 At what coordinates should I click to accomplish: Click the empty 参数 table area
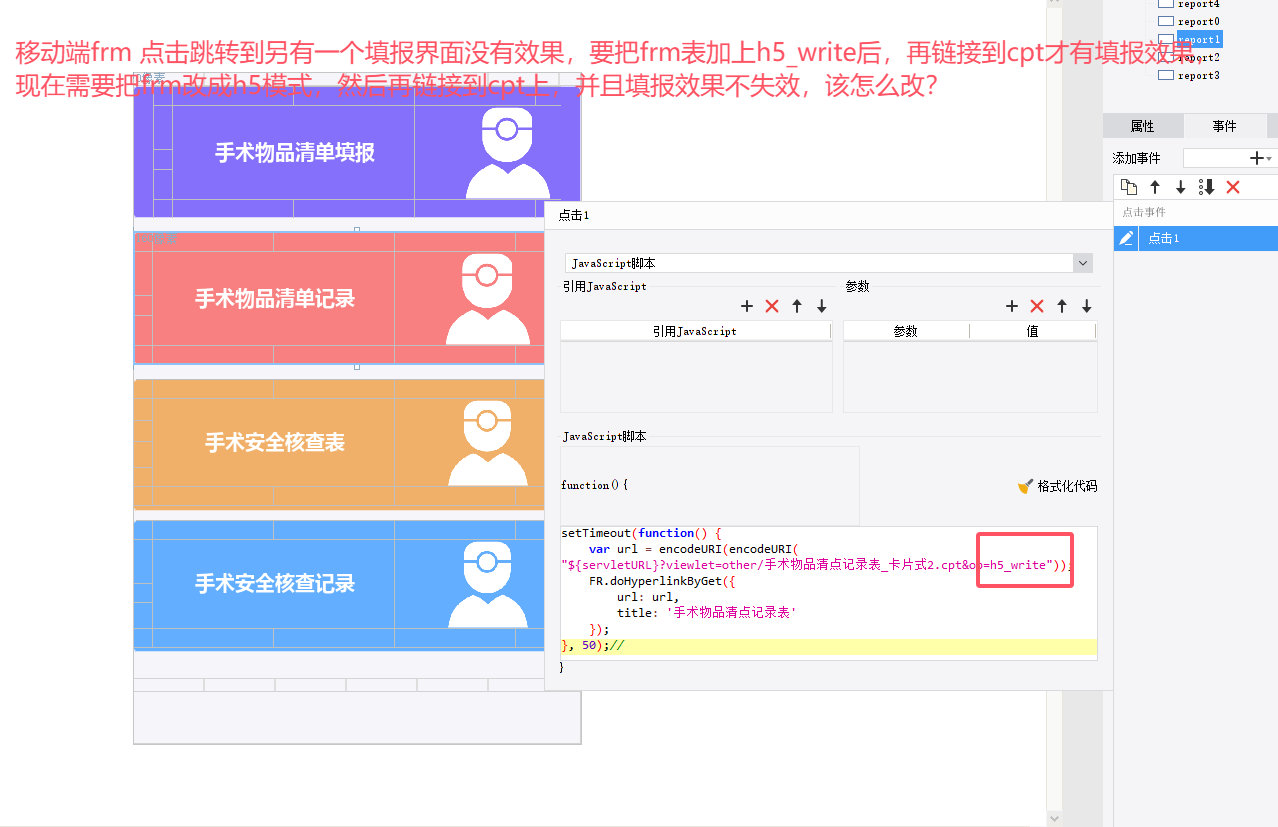(x=970, y=376)
